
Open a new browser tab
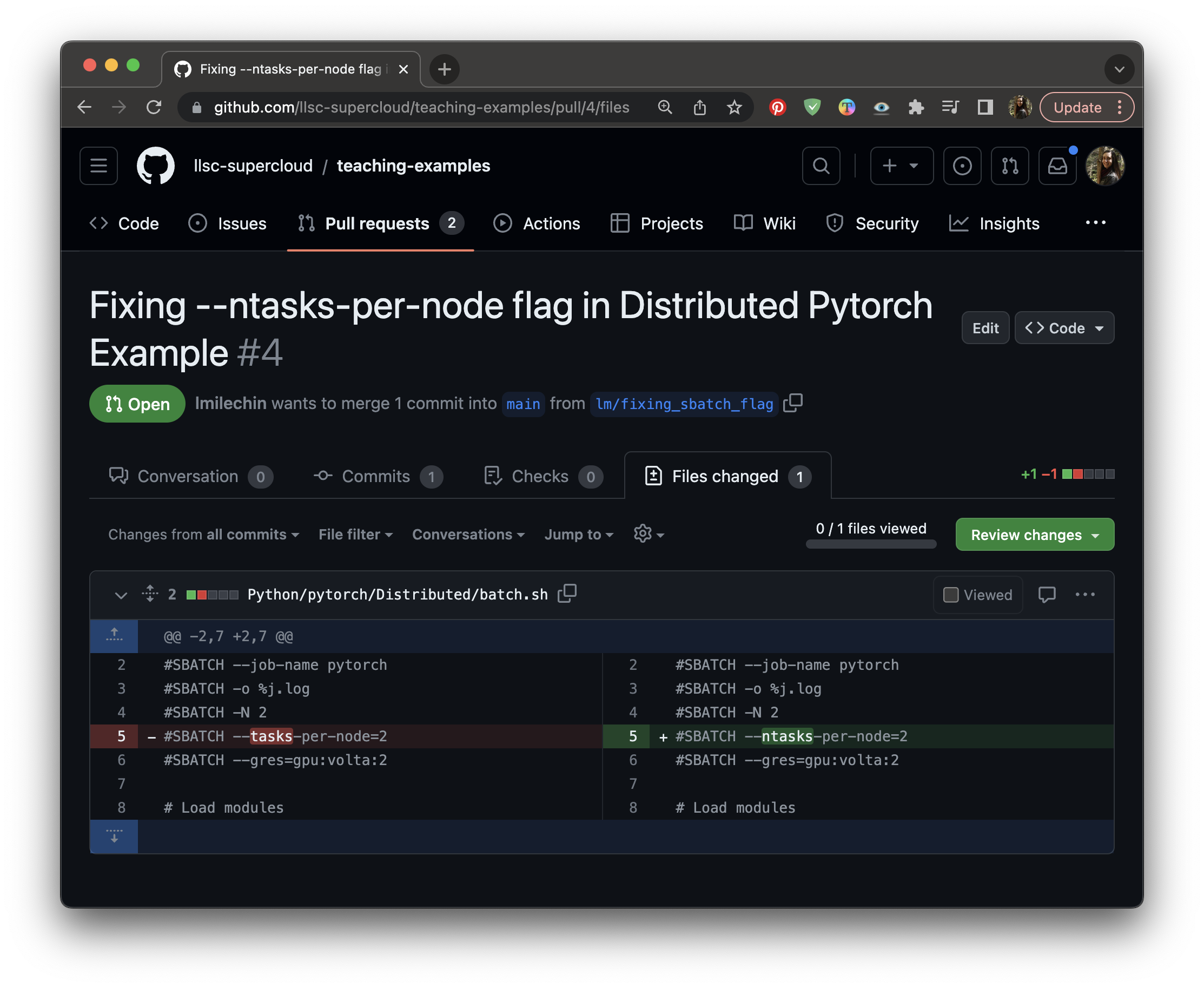[x=445, y=69]
